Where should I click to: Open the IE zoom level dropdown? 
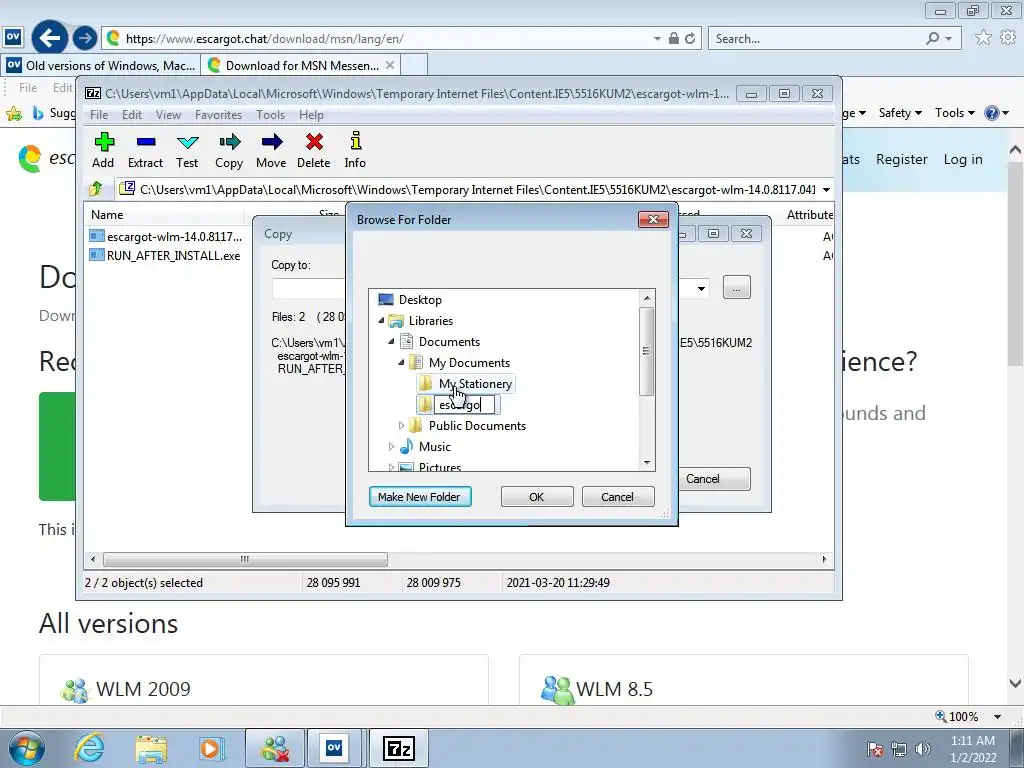click(x=997, y=716)
